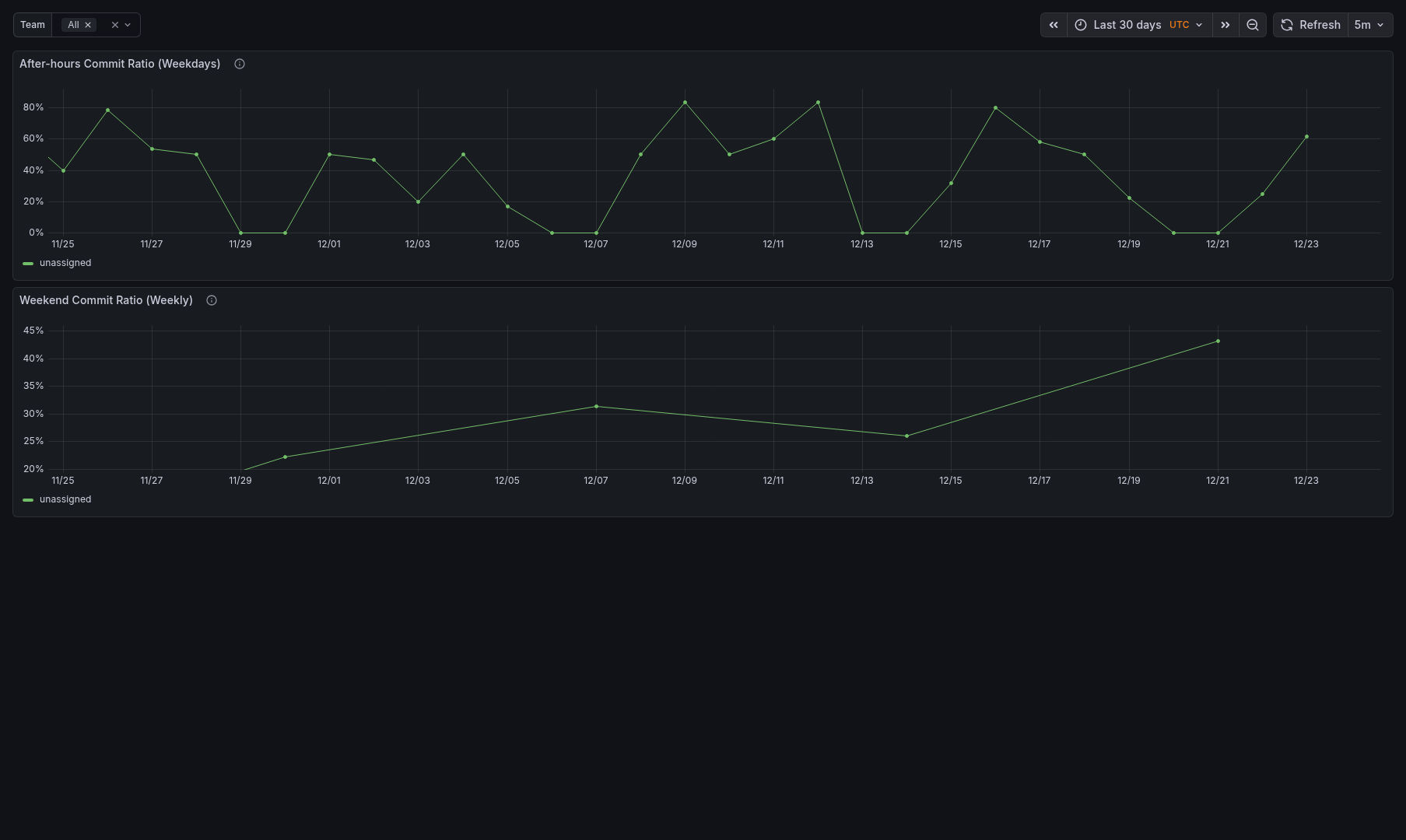1406x840 pixels.
Task: Shift time range backward with double-left arrows
Action: (x=1054, y=25)
